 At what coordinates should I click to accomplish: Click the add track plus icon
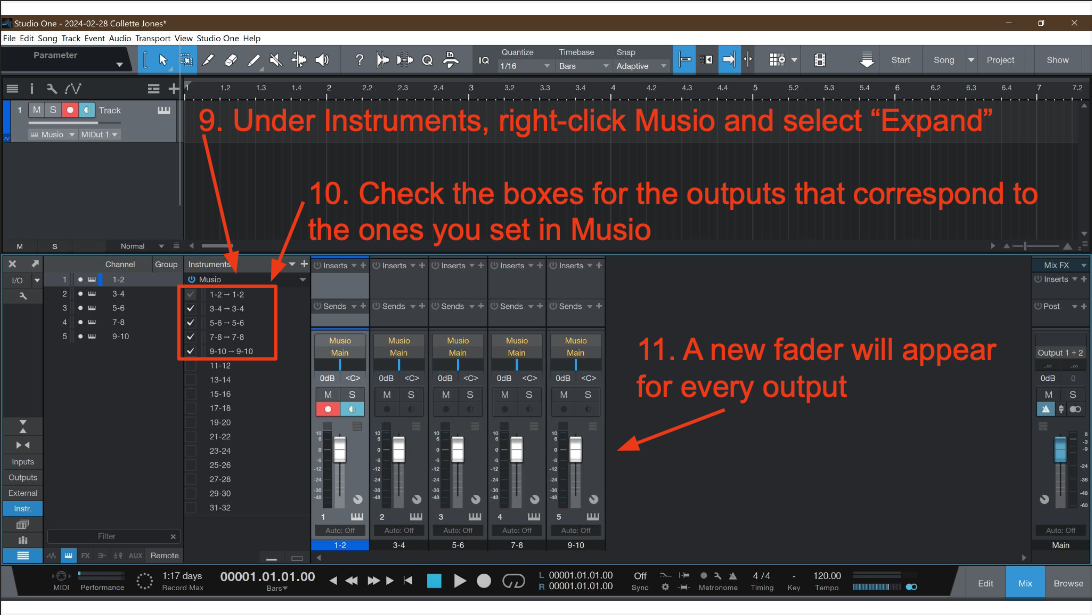click(x=173, y=88)
